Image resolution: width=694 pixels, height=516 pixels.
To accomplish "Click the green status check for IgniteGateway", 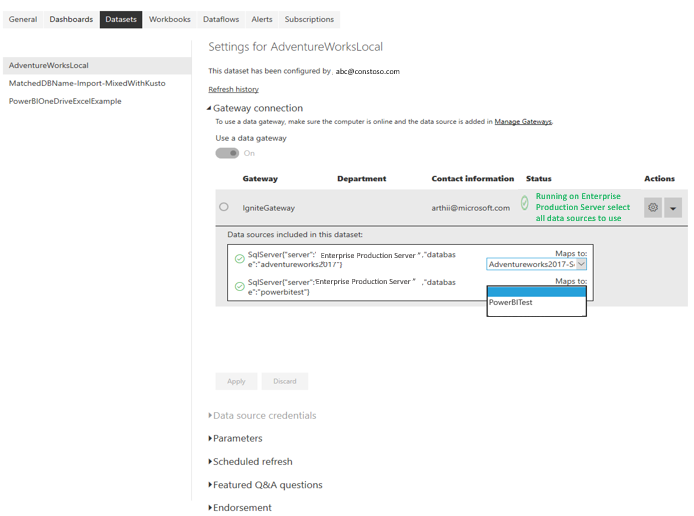I will (524, 203).
